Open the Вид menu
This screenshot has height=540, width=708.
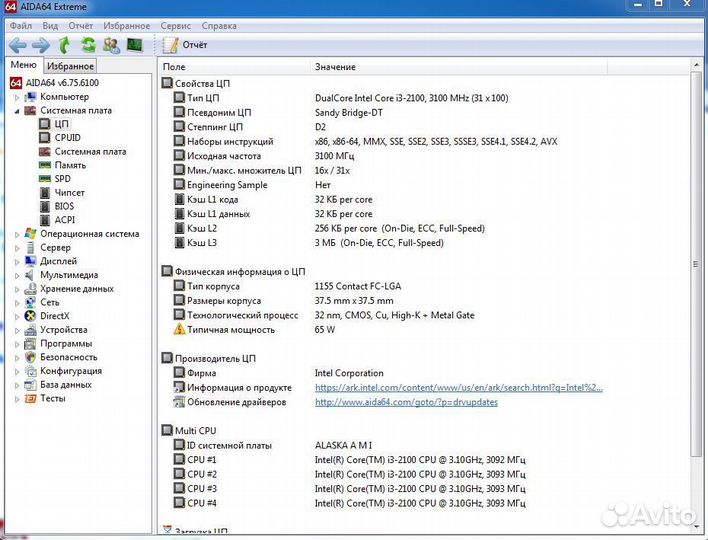pos(50,26)
